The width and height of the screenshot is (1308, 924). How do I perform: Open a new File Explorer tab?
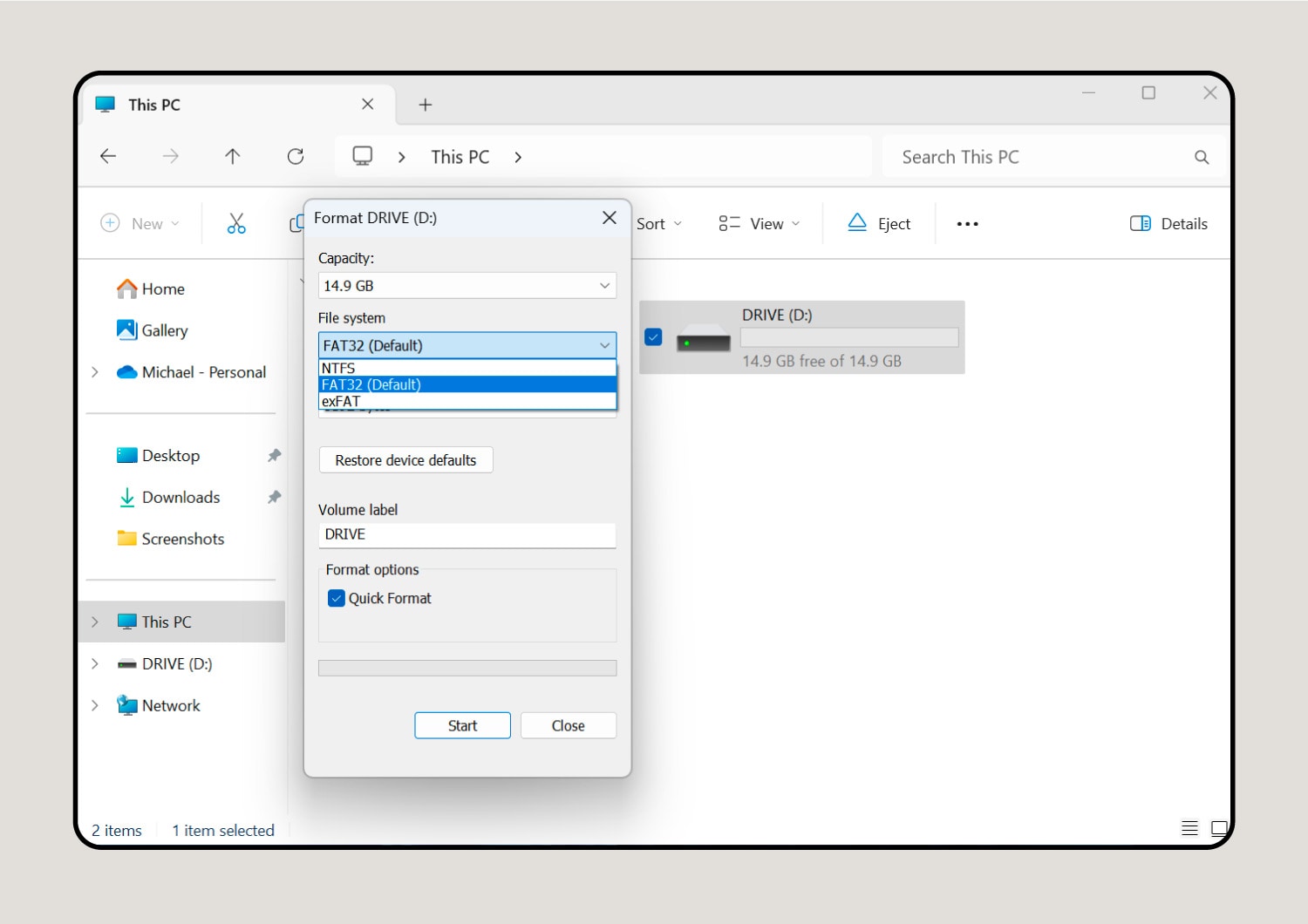tap(426, 105)
